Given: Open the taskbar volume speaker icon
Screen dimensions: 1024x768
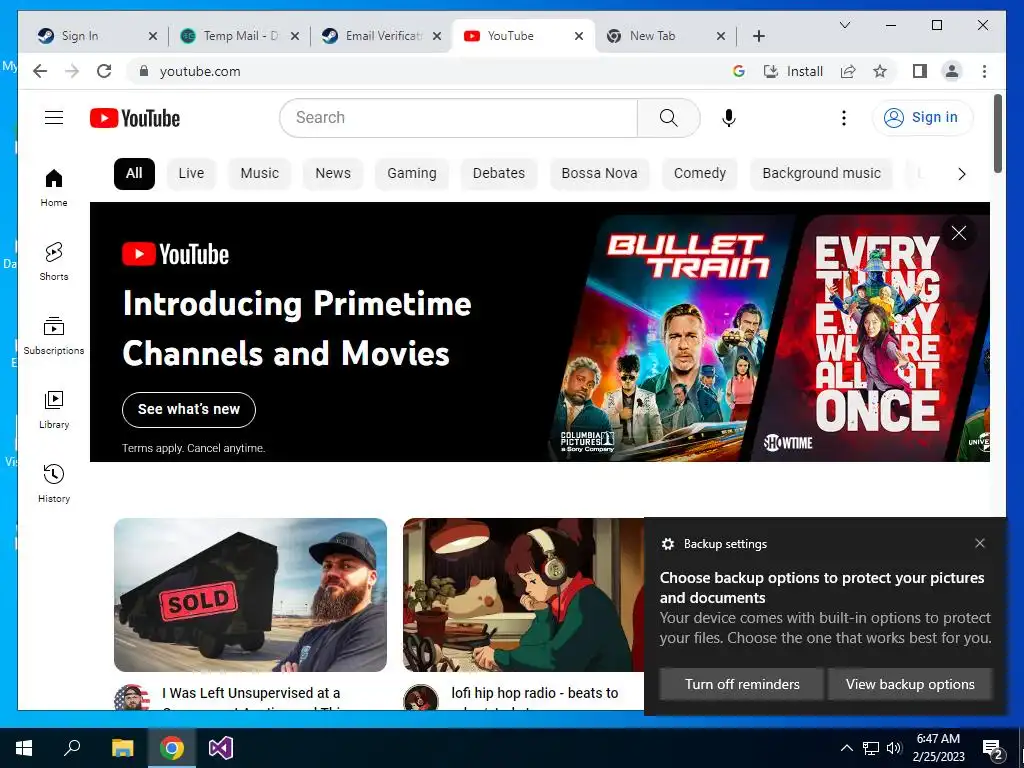Looking at the screenshot, I should coord(894,748).
